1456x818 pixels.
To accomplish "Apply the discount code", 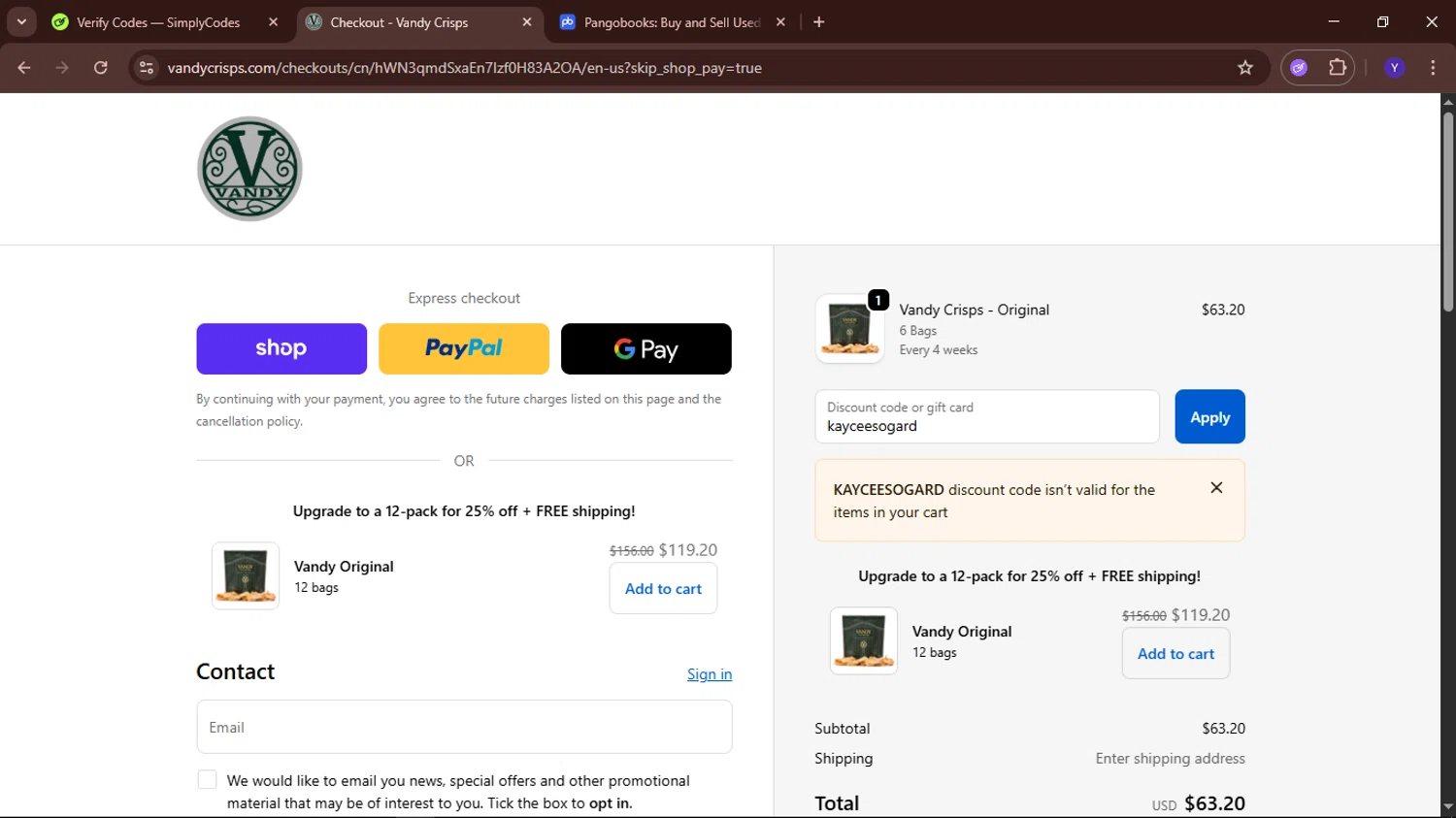I will click(x=1209, y=417).
